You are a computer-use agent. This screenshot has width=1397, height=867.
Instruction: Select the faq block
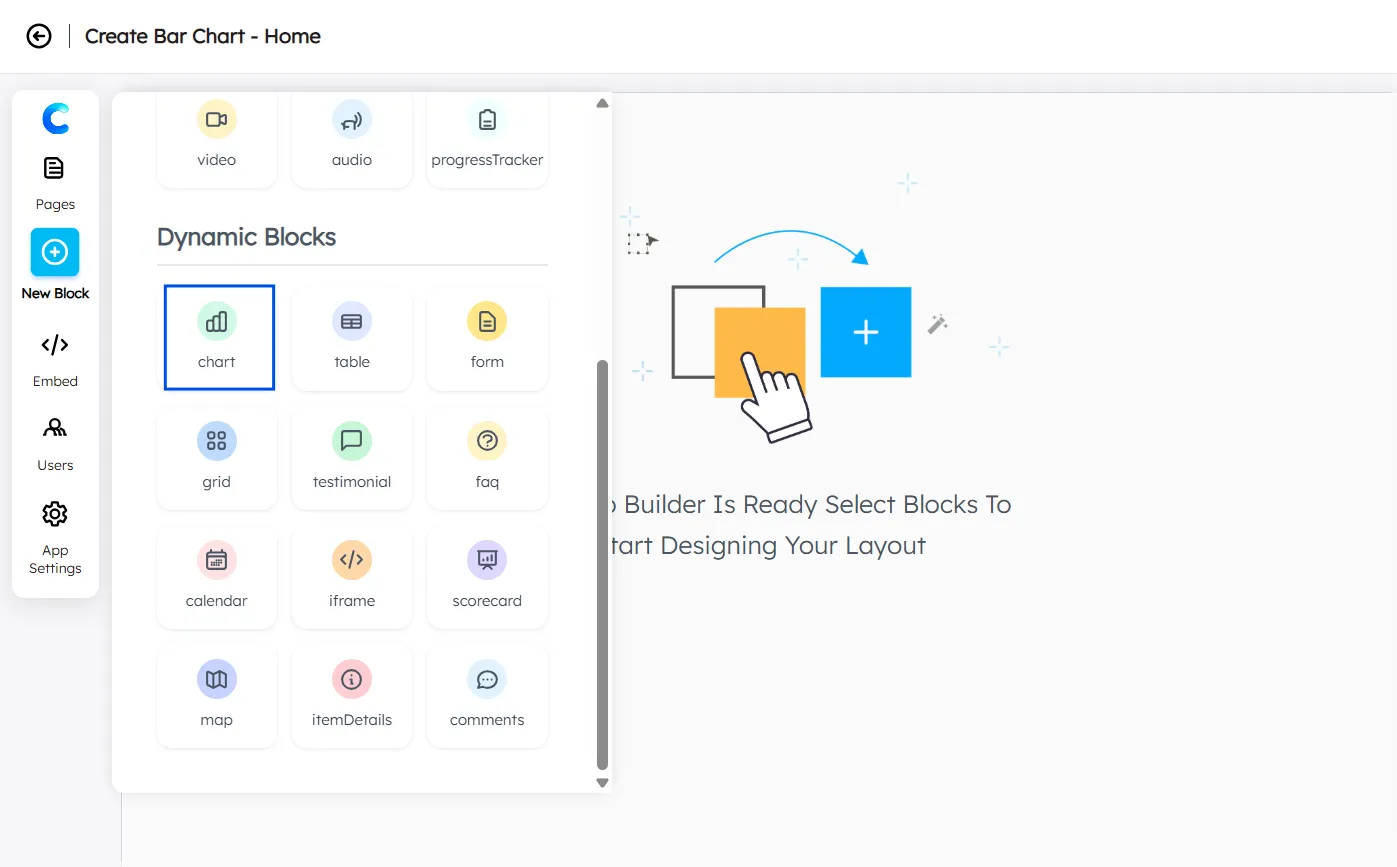[487, 457]
